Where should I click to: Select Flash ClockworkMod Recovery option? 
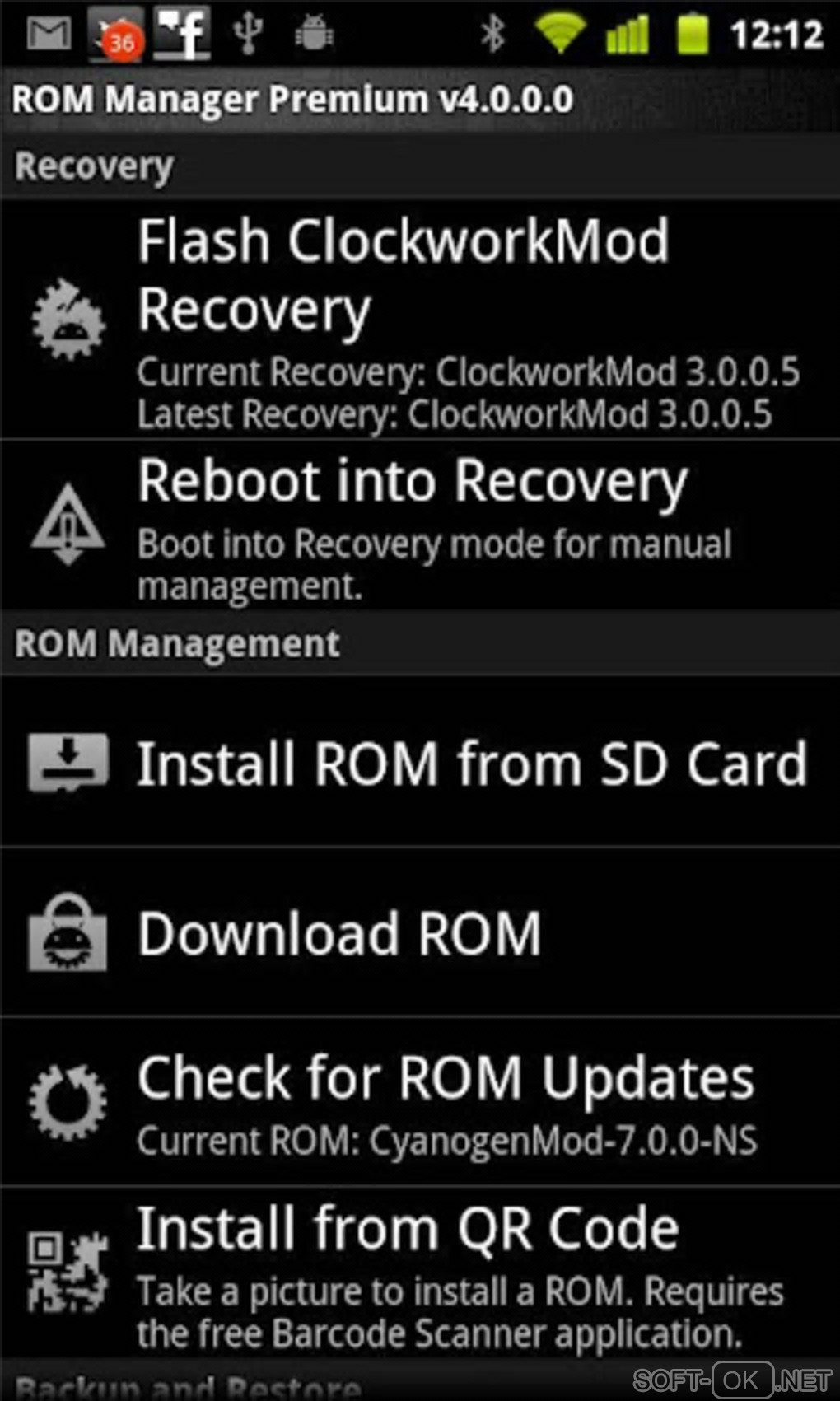[x=420, y=319]
